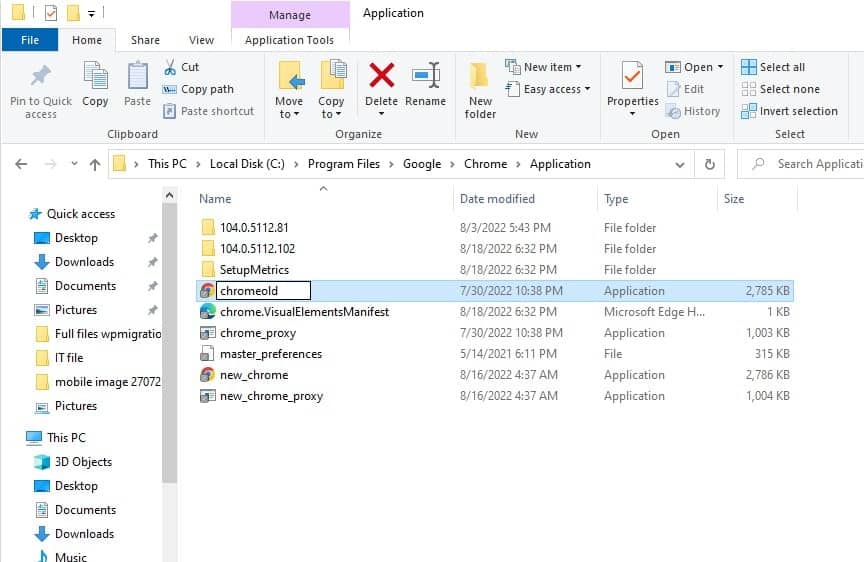Screen dimensions: 864x562
Task: Switch to the View ribbon tab
Action: pyautogui.click(x=201, y=40)
